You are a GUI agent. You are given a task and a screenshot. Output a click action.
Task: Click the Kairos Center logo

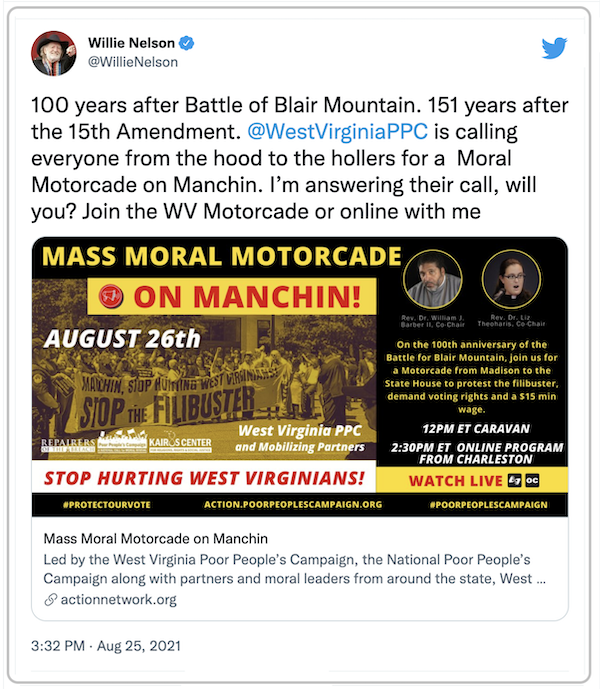(180, 444)
